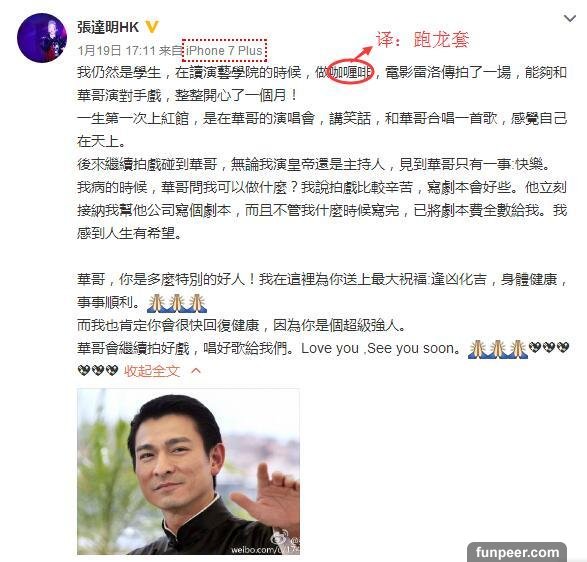The width and height of the screenshot is (587, 562).
Task: Click the up caret beside 收起全文
Action: (x=196, y=371)
